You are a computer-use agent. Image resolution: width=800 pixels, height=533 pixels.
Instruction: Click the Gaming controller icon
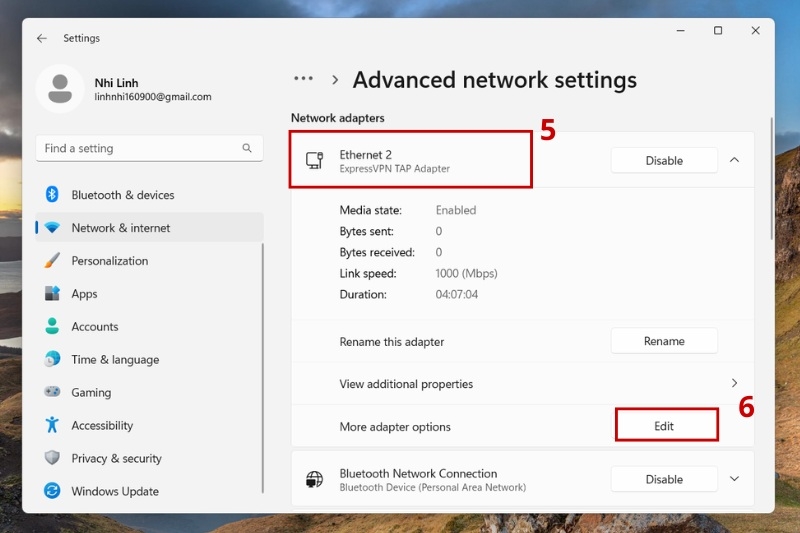(52, 392)
